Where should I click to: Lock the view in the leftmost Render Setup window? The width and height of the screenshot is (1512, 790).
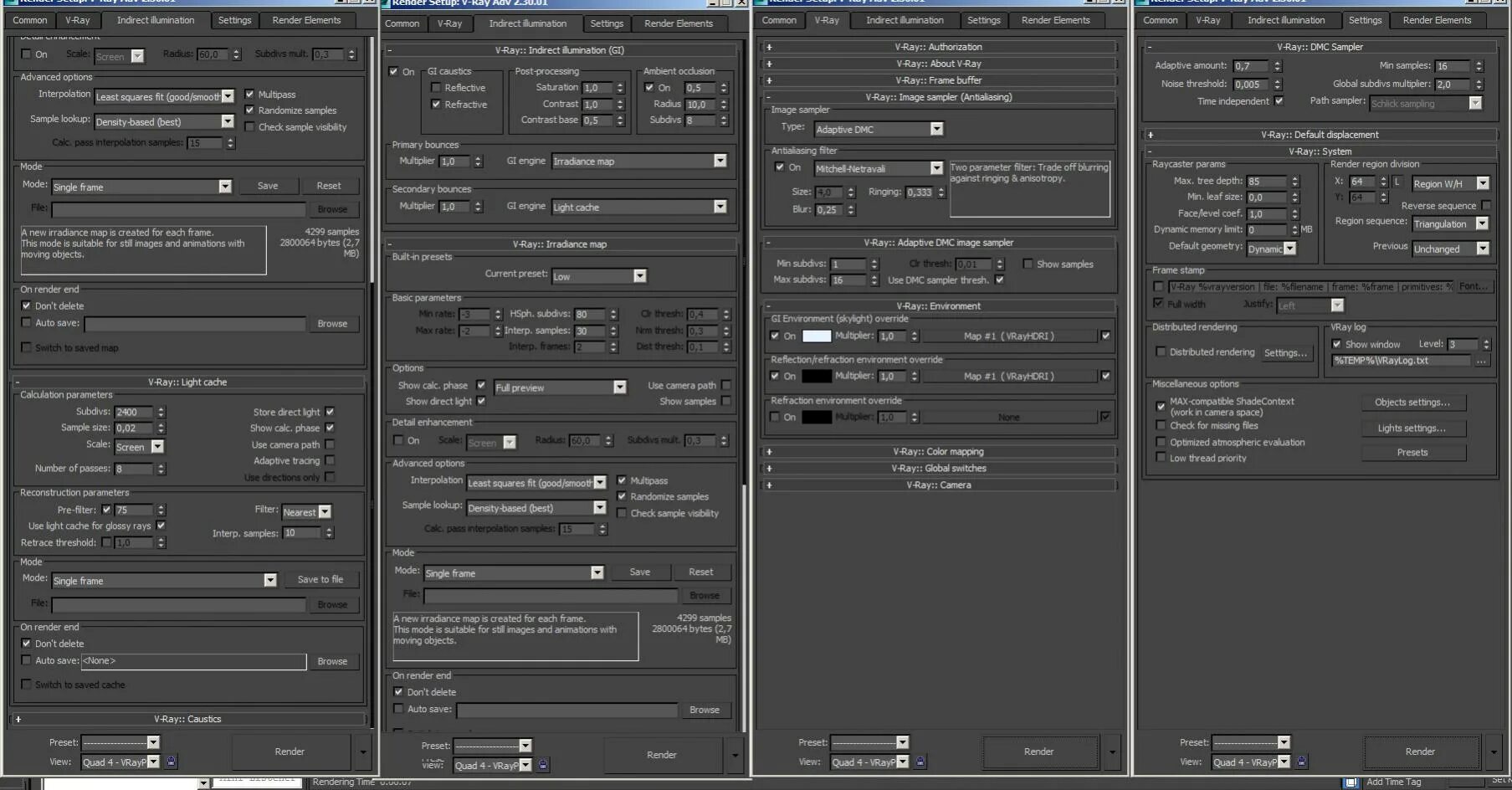click(x=172, y=762)
